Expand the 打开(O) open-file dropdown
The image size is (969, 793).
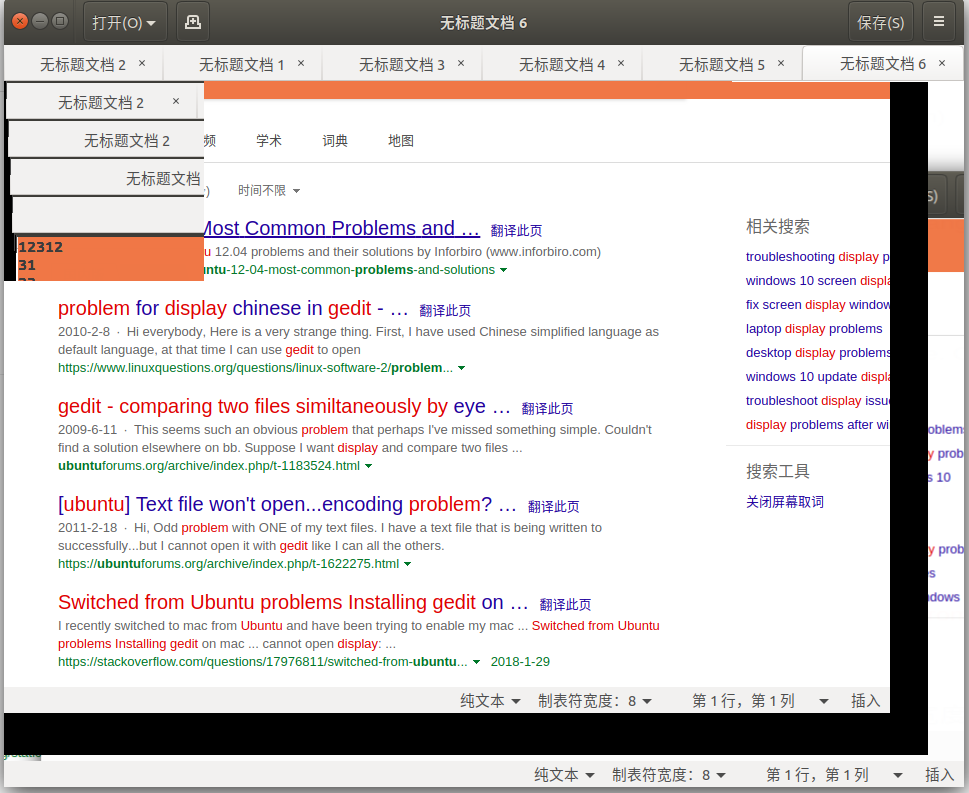coord(124,22)
